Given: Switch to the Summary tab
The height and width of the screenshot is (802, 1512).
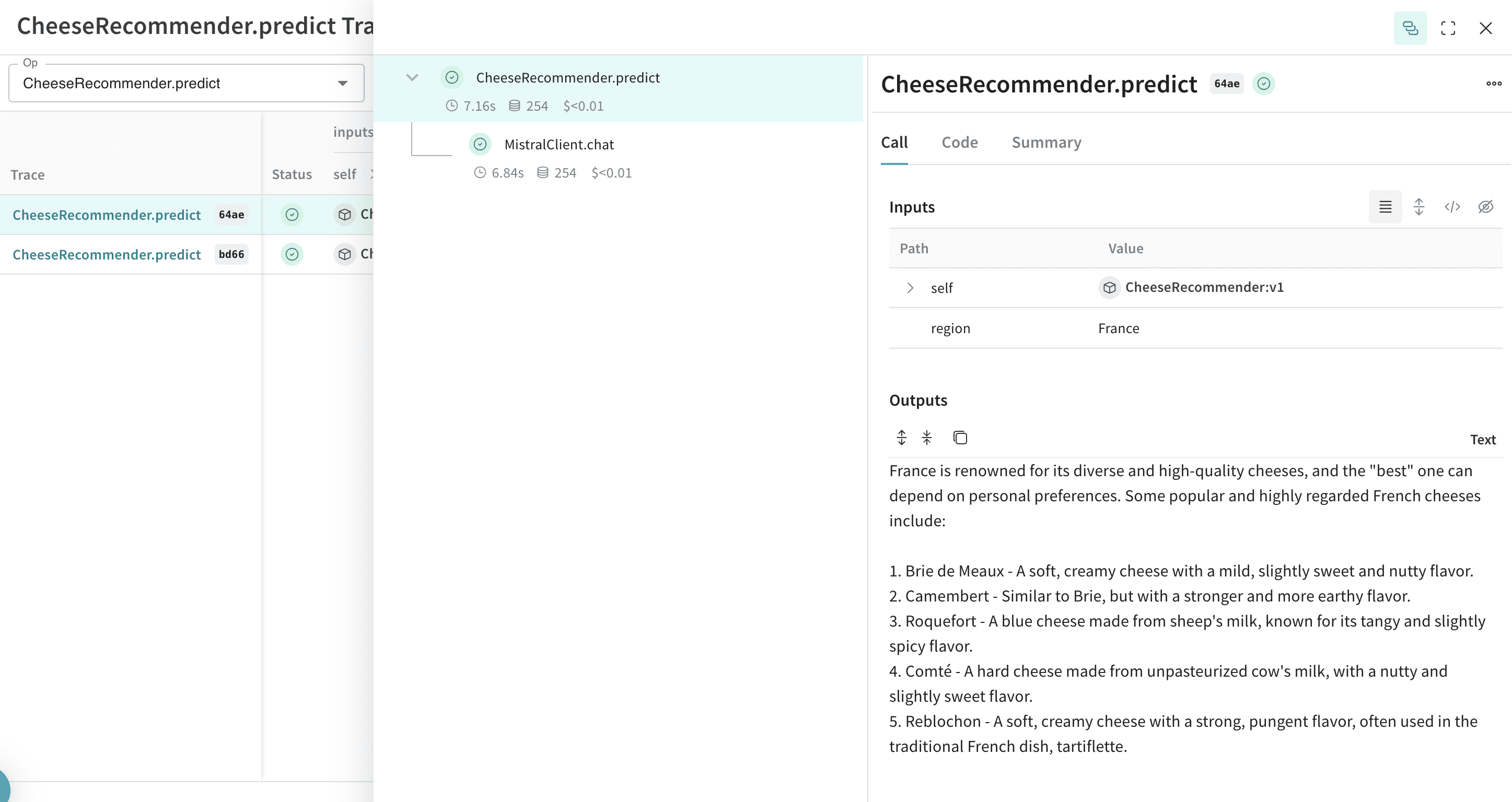Looking at the screenshot, I should pos(1046,143).
